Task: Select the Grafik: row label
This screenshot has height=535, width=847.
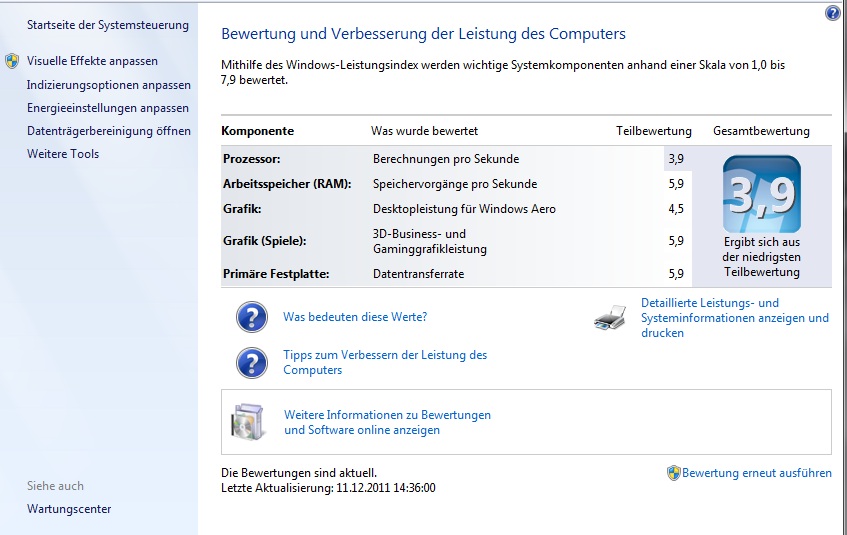Action: pos(242,209)
